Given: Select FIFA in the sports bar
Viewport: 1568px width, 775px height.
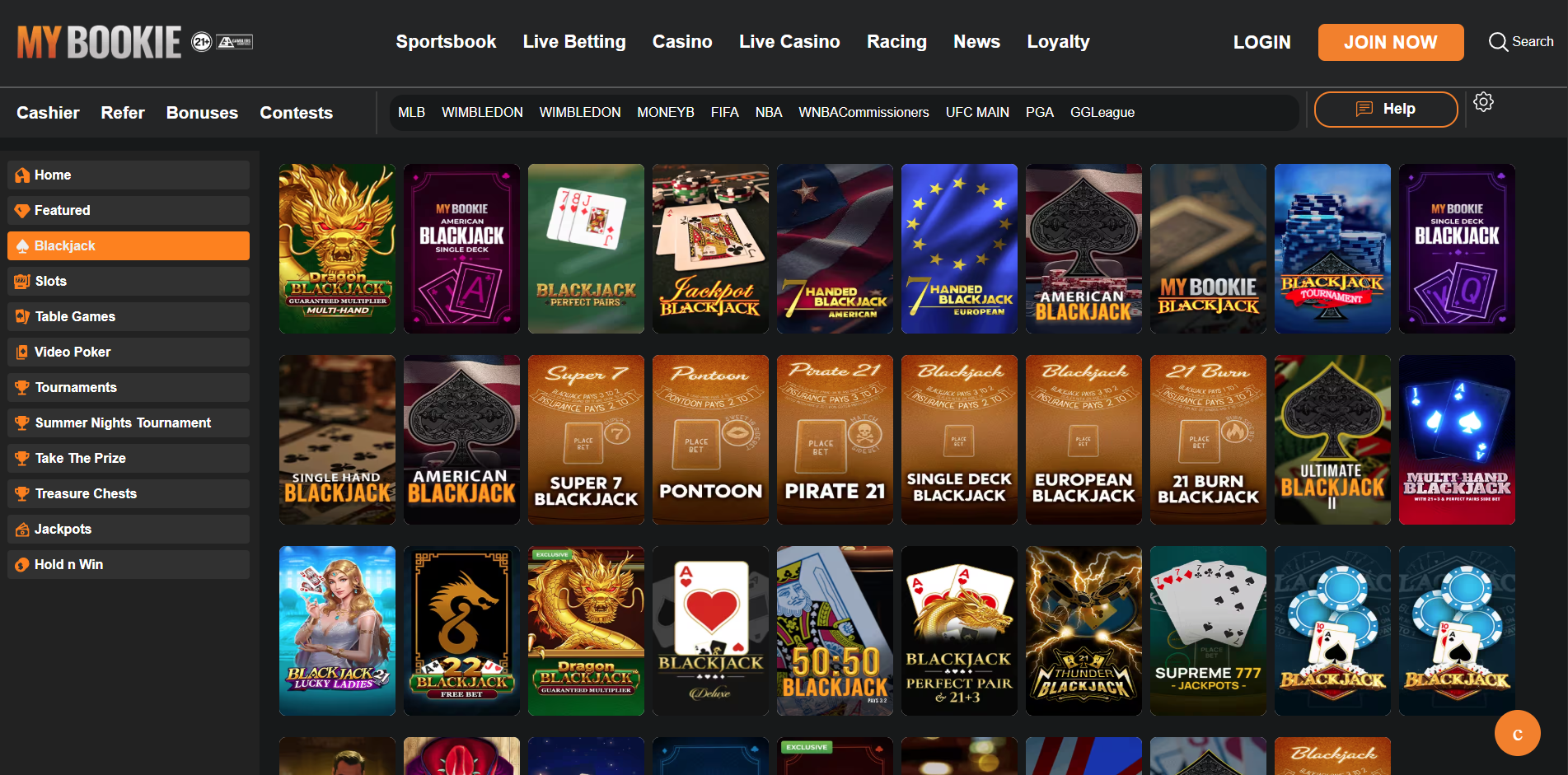Looking at the screenshot, I should click(725, 112).
